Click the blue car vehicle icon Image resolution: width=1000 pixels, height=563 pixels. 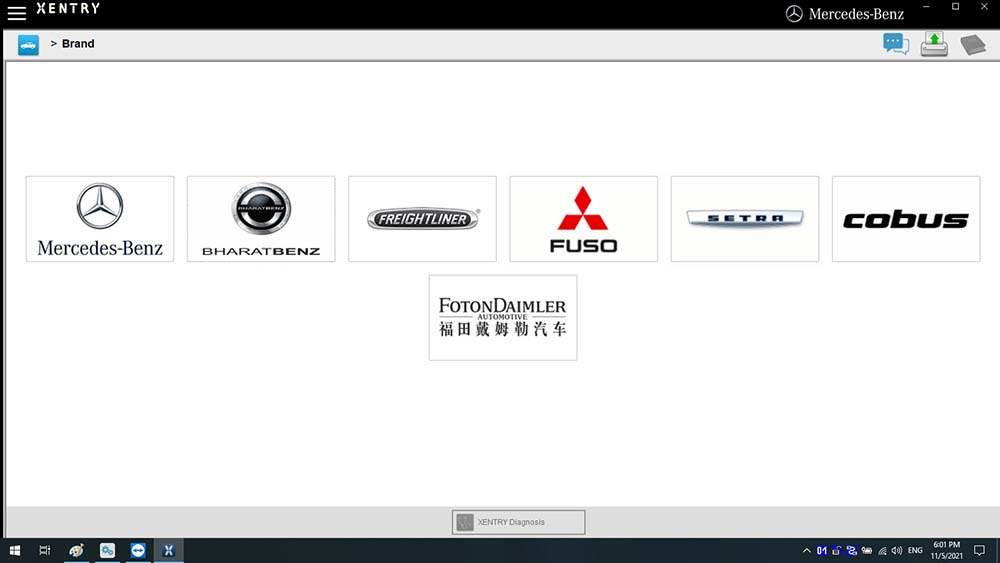click(28, 45)
